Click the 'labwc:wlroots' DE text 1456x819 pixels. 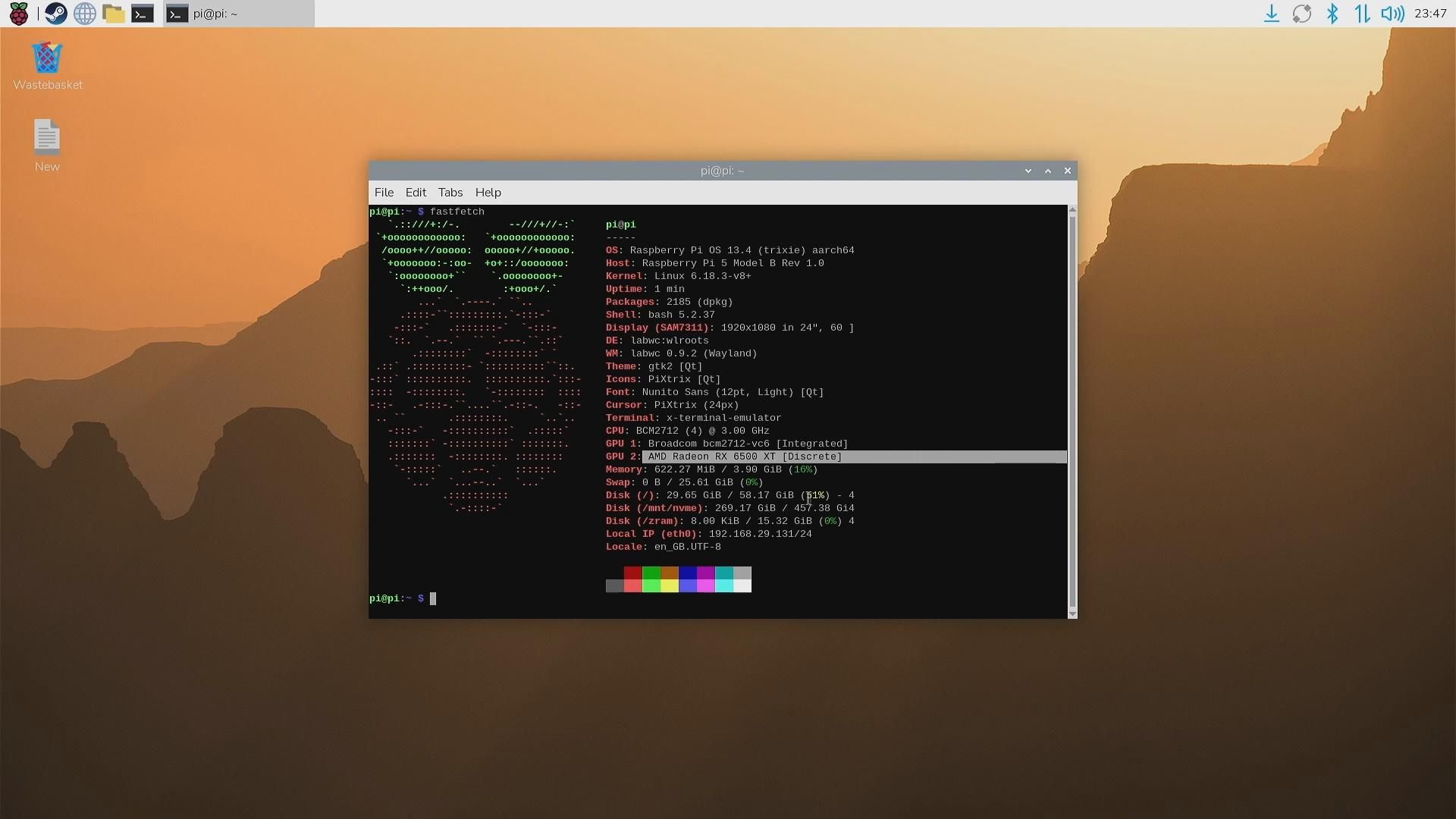tap(669, 340)
